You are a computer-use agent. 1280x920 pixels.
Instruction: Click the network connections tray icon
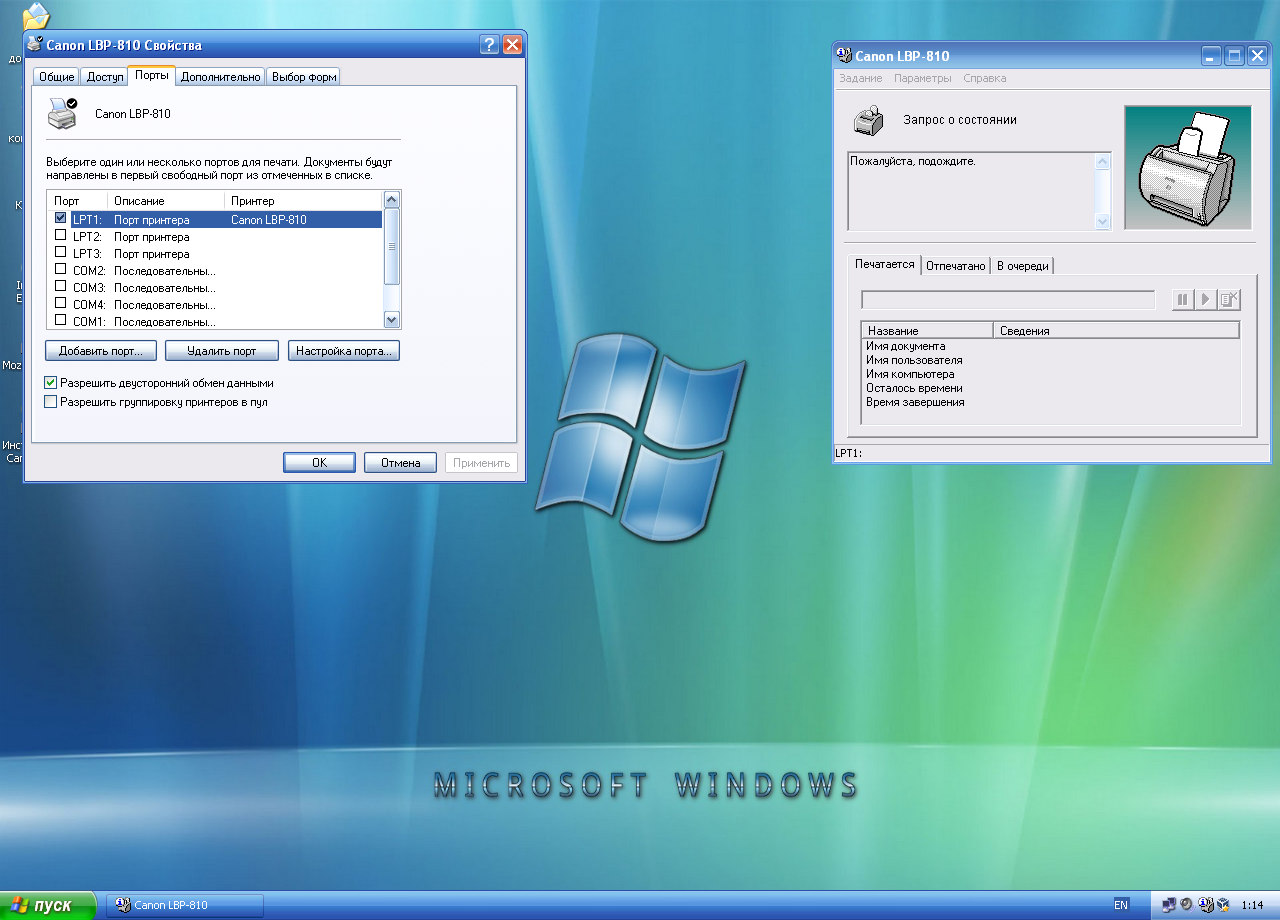tap(1168, 905)
